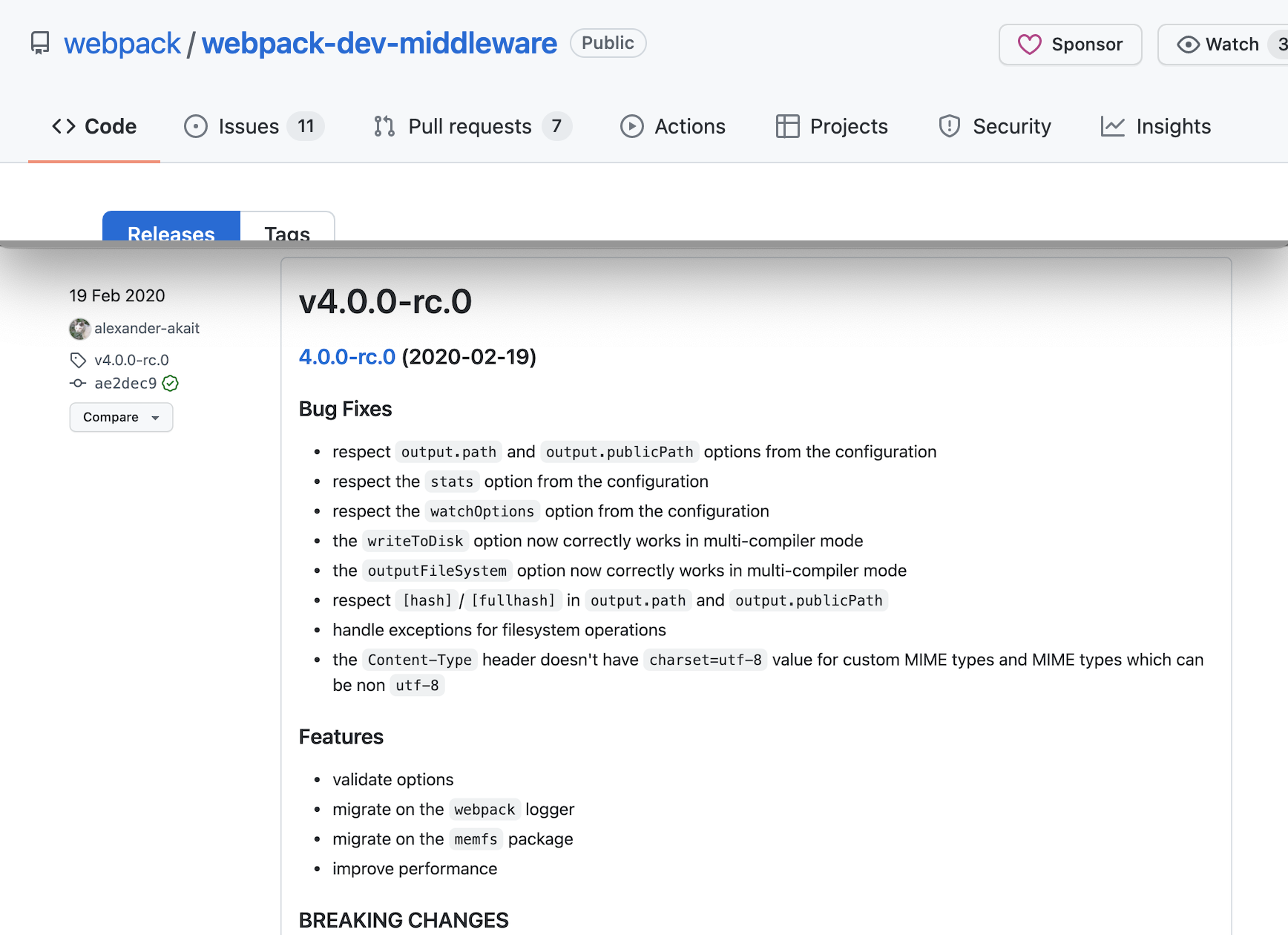The image size is (1288, 935).
Task: Click the alexander-akait avatar
Action: (x=79, y=328)
